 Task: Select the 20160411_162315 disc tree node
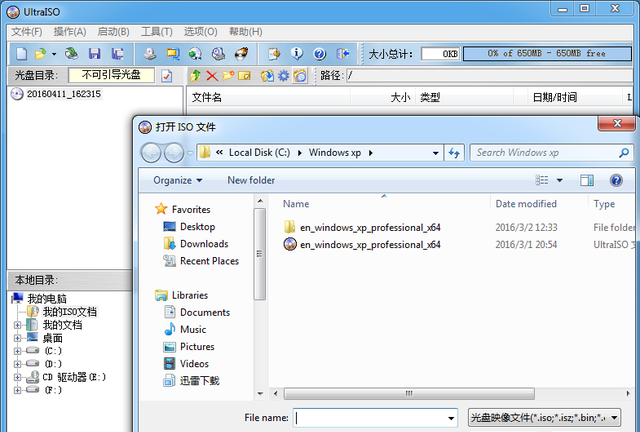coord(64,94)
